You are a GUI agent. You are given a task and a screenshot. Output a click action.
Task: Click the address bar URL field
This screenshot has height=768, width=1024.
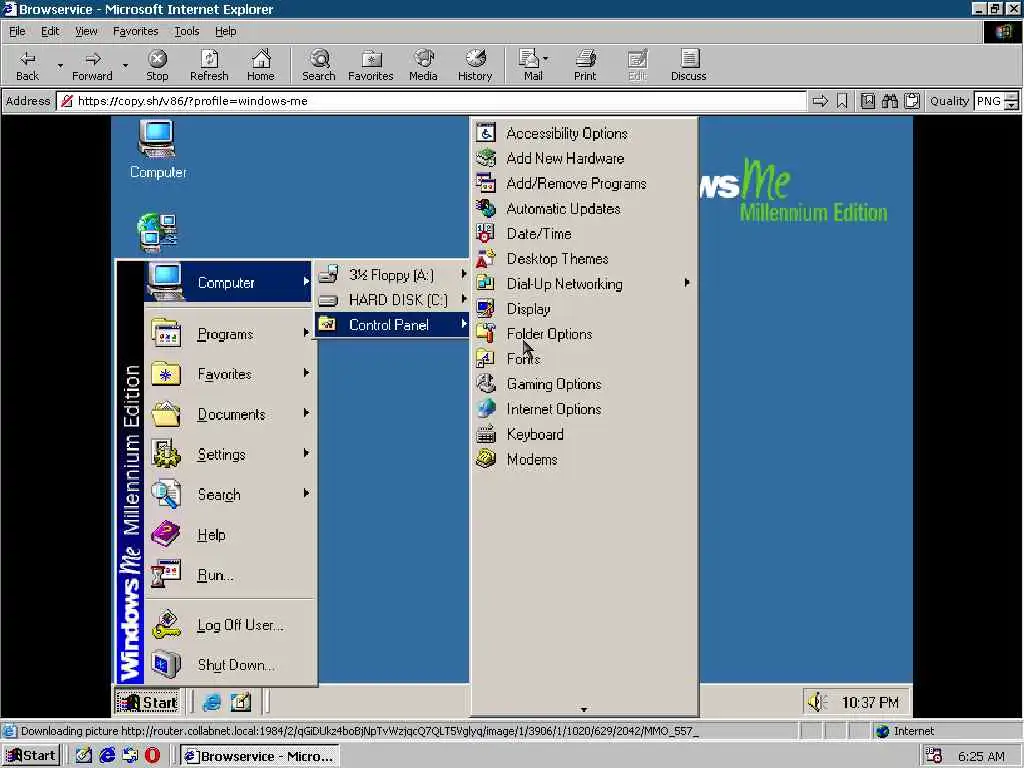click(431, 101)
